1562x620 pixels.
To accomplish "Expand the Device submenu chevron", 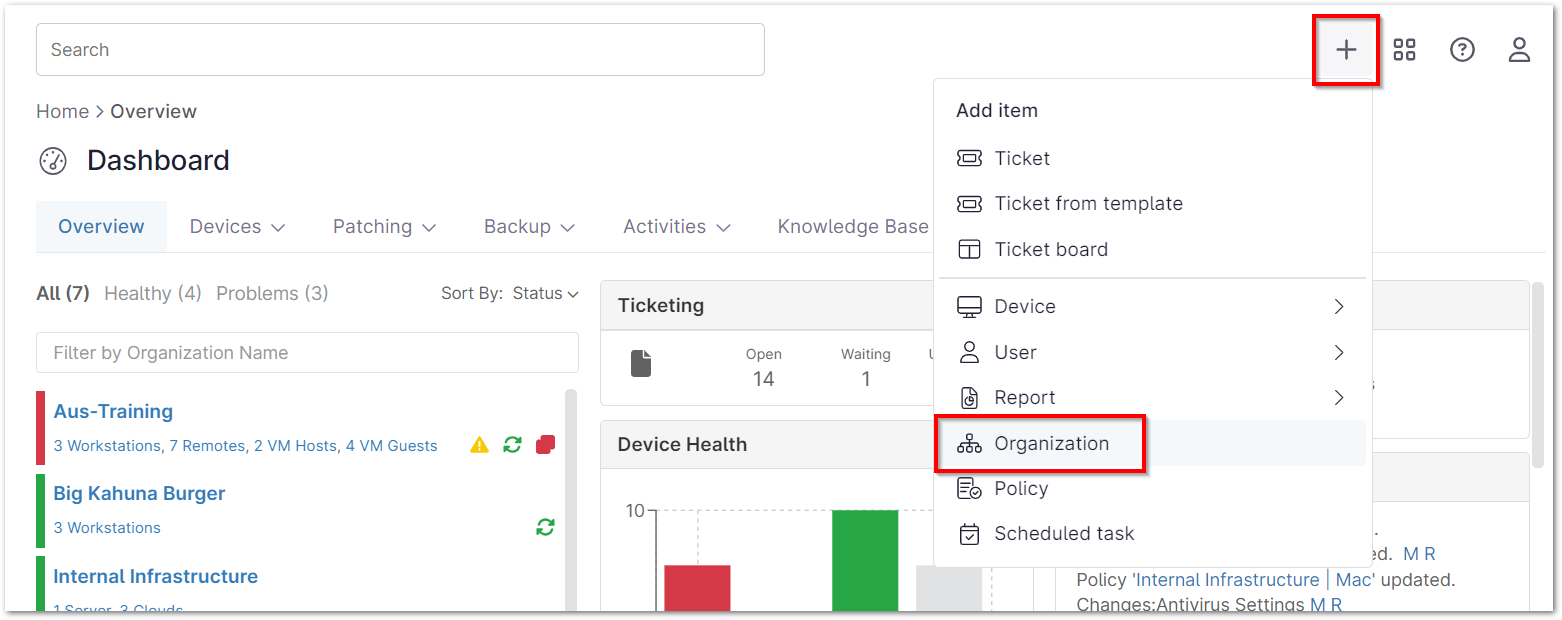I will [1339, 306].
